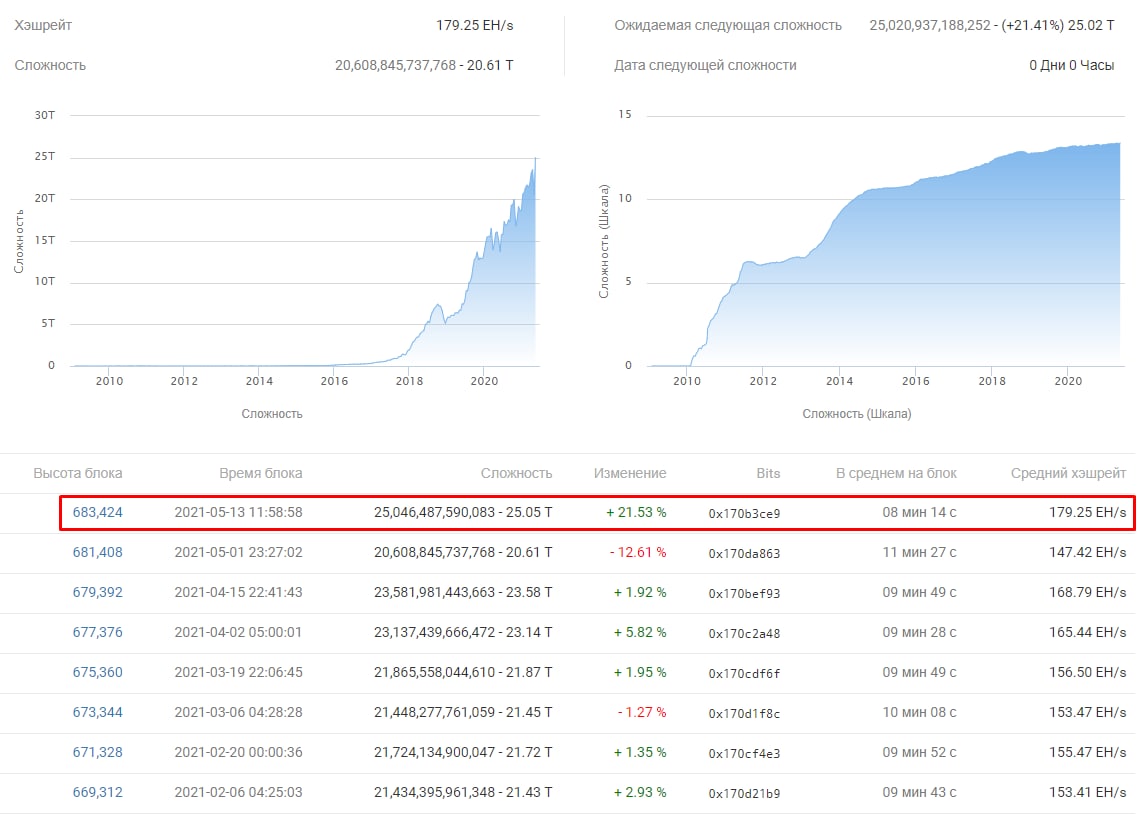Viewport: 1146px width, 815px height.
Task: Click bits value 0x170d21b9
Action: [744, 794]
